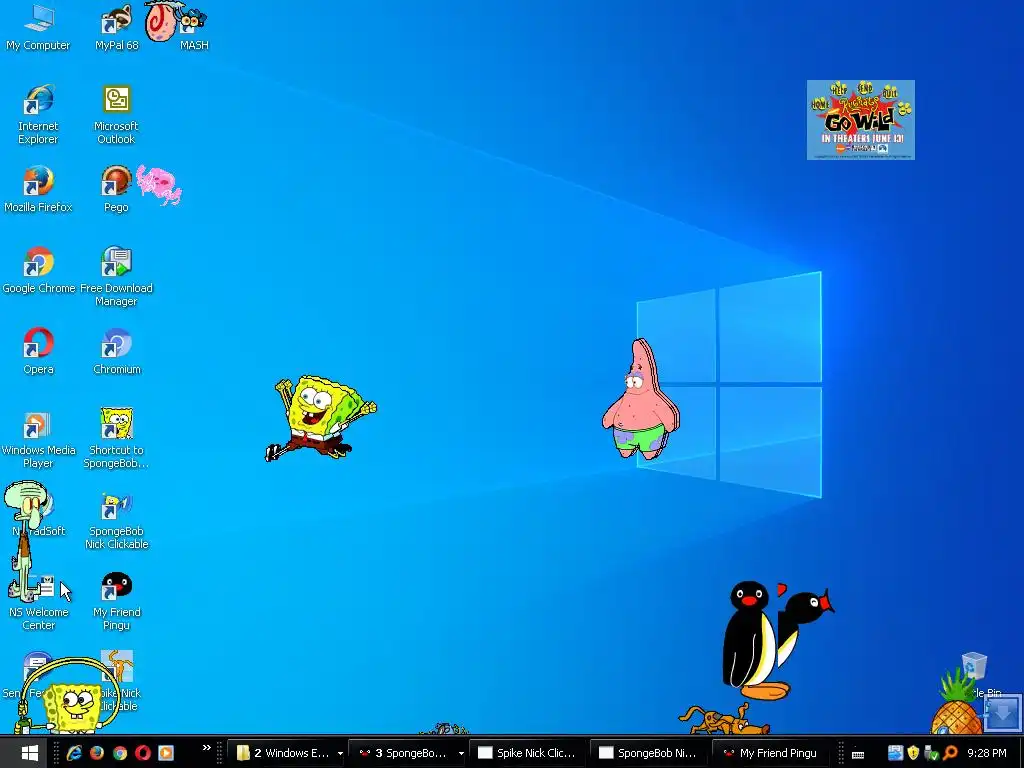Select the MyPal 68 shortcut icon
The image size is (1024, 768).
click(x=116, y=27)
